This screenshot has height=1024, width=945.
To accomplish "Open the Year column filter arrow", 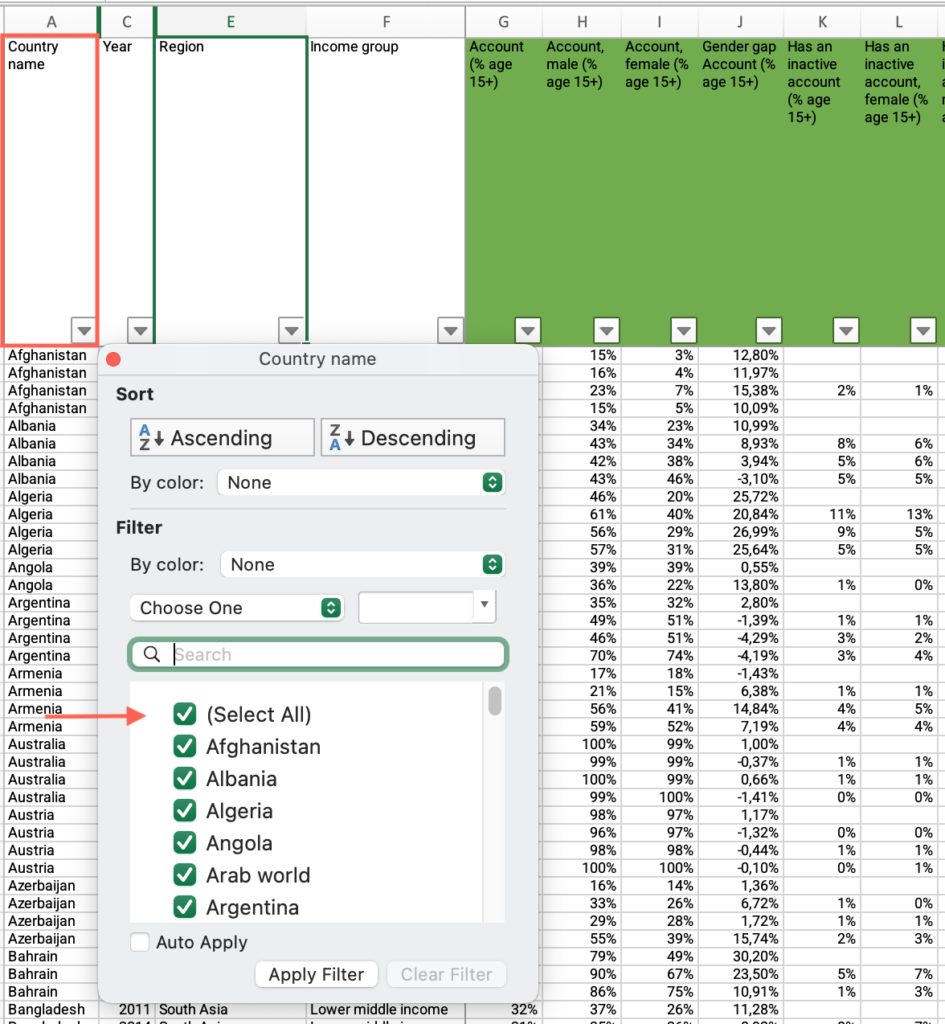I will click(x=140, y=330).
